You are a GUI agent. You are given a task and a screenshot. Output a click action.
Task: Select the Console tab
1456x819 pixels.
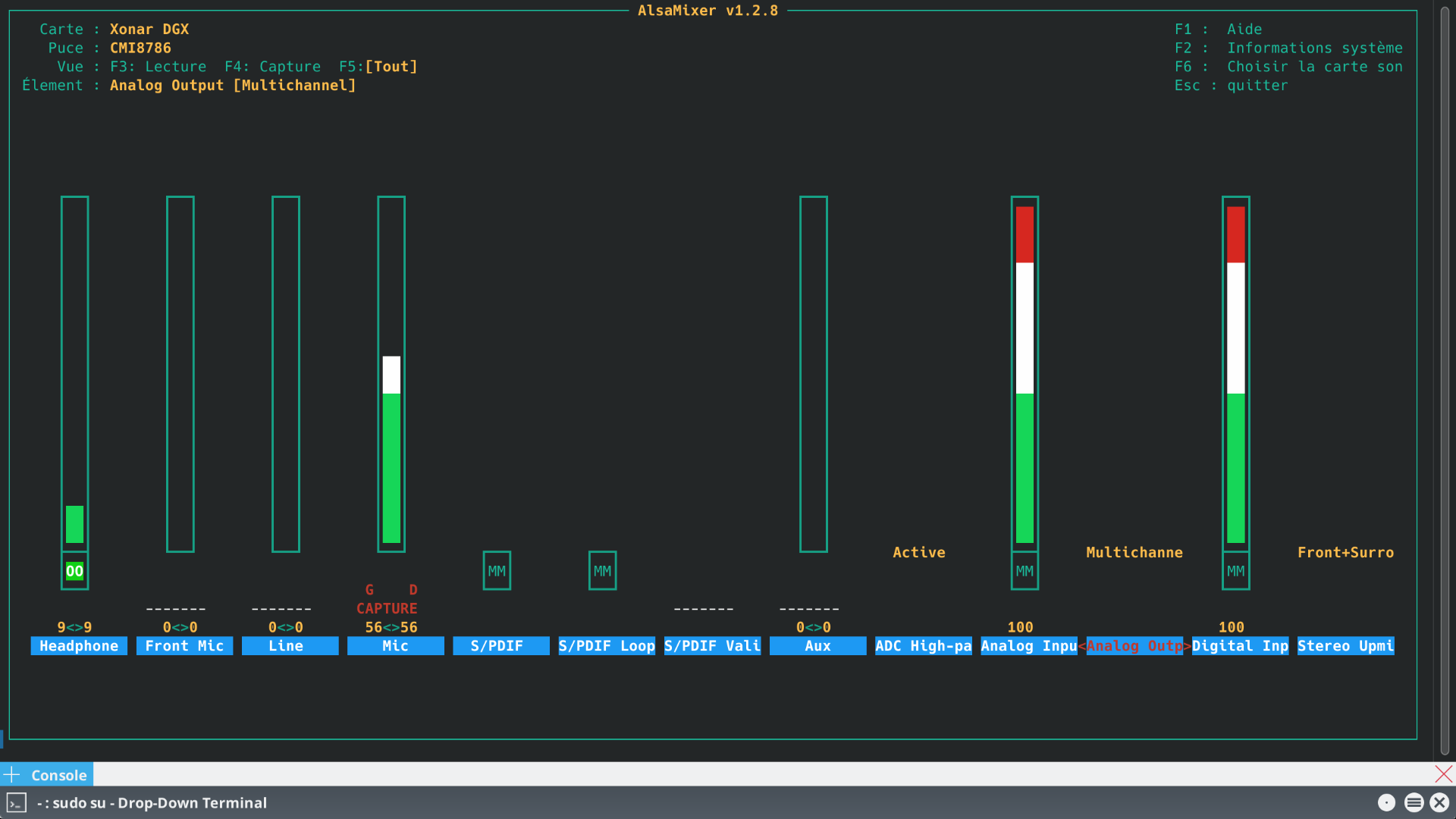pyautogui.click(x=58, y=775)
